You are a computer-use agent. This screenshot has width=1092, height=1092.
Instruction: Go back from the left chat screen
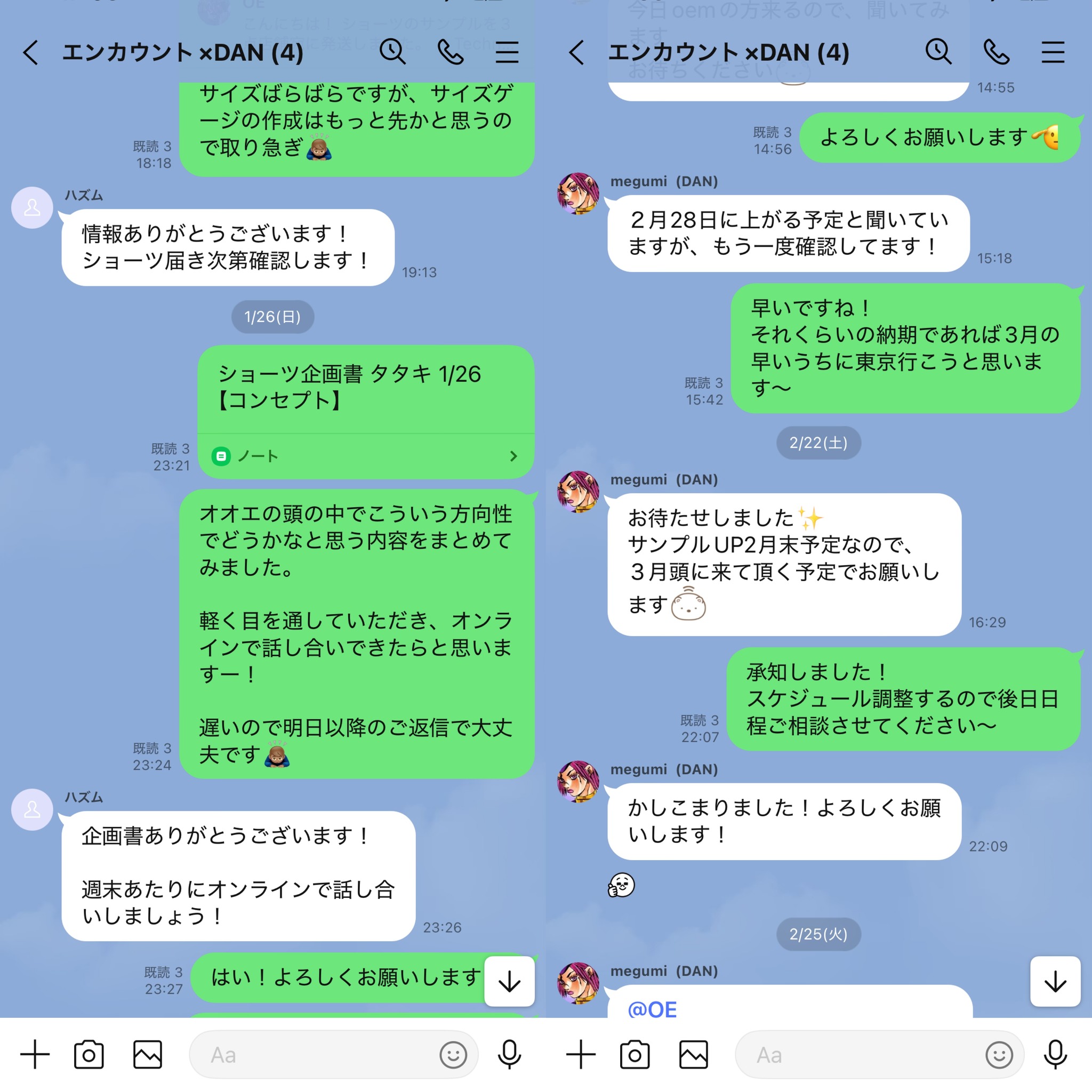(x=30, y=53)
